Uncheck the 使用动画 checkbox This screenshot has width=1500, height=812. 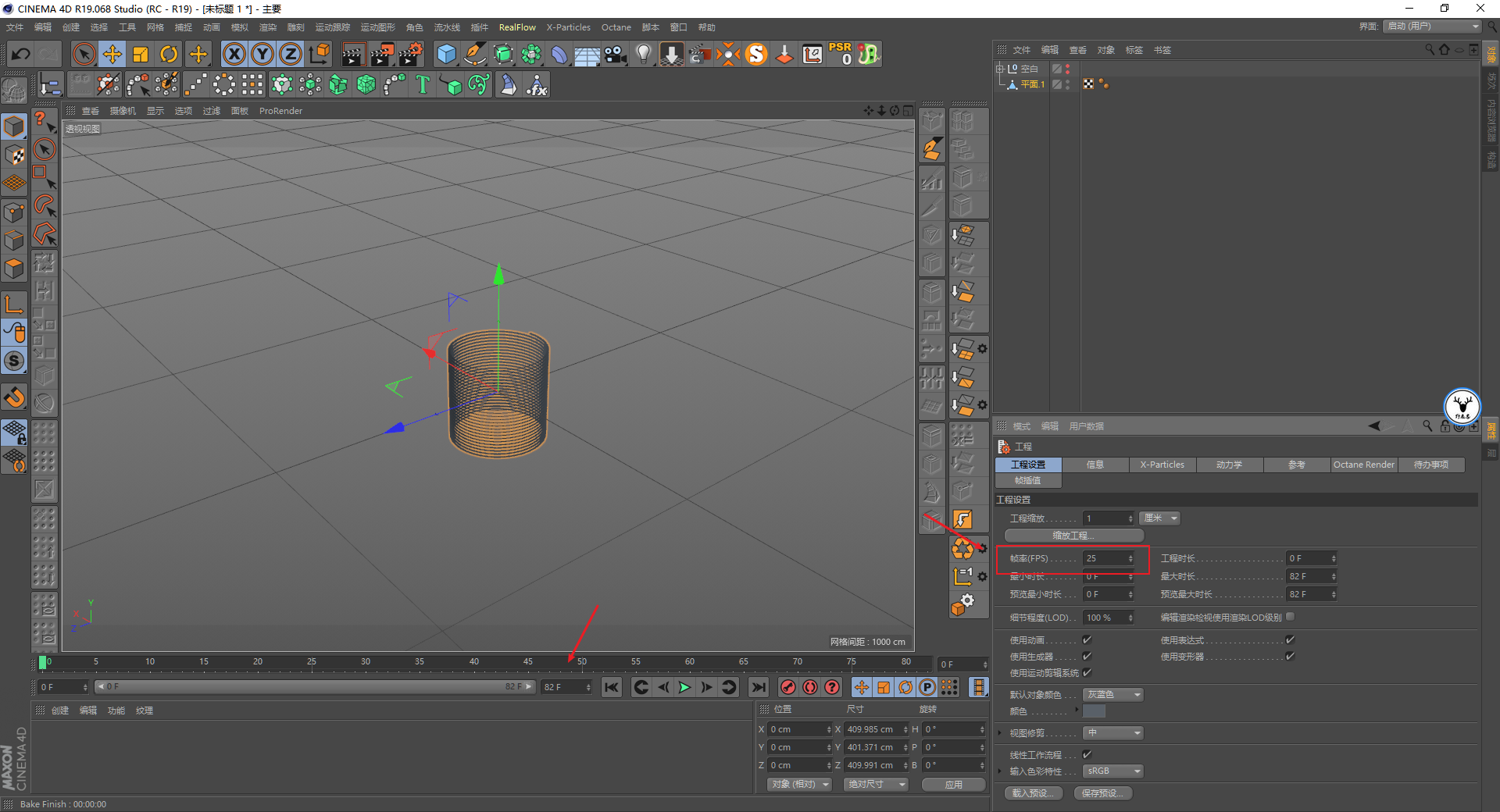click(x=1087, y=640)
